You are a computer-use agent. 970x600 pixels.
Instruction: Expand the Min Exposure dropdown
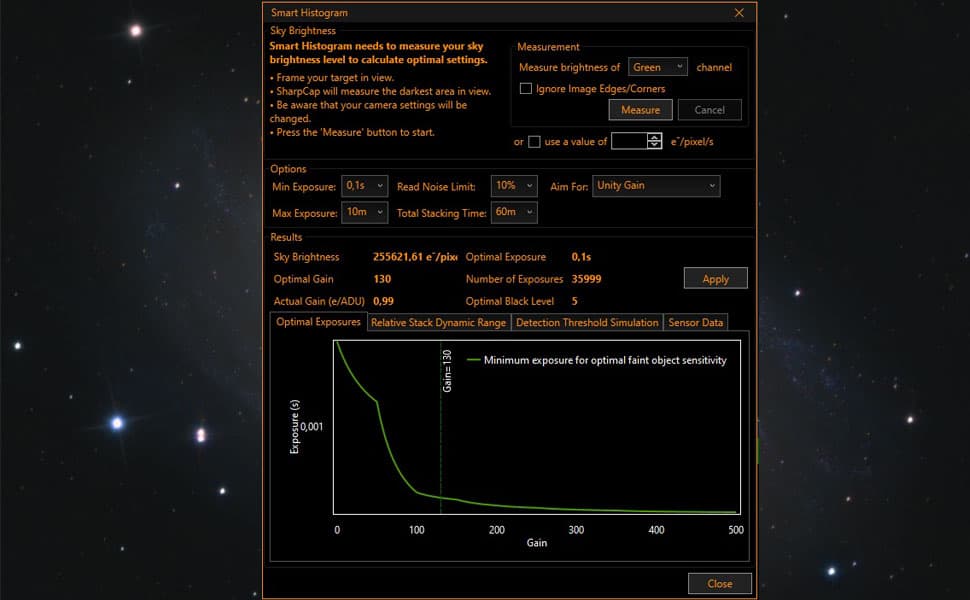click(x=364, y=186)
